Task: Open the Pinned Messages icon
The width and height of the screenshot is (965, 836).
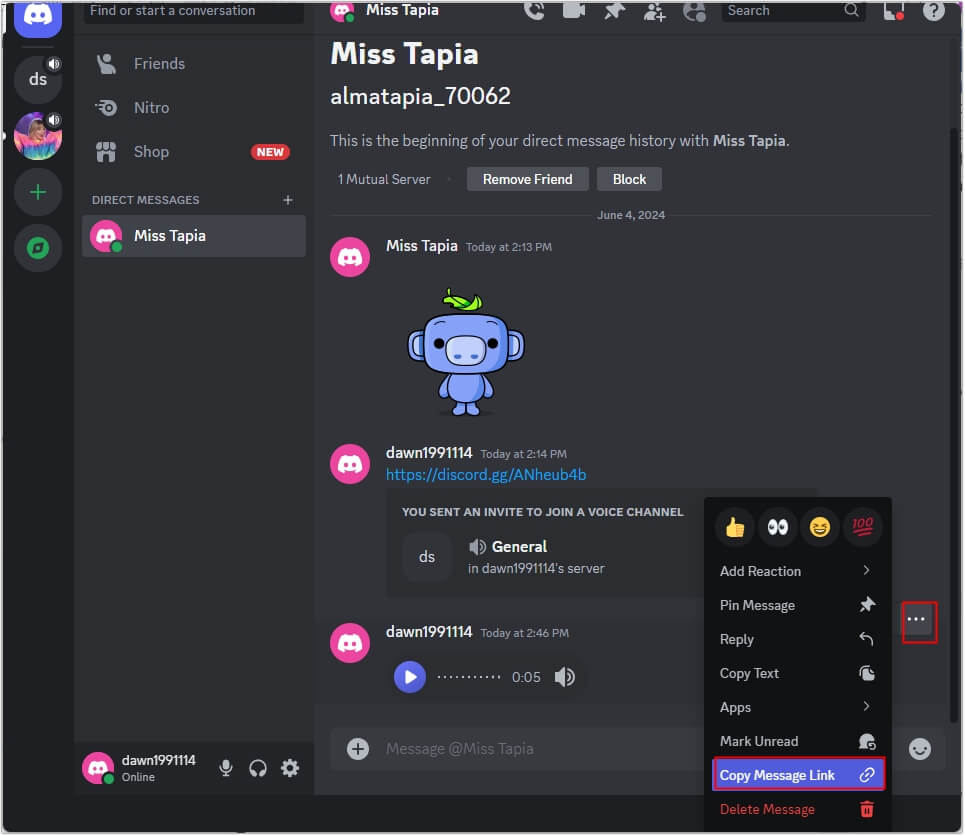Action: [615, 11]
